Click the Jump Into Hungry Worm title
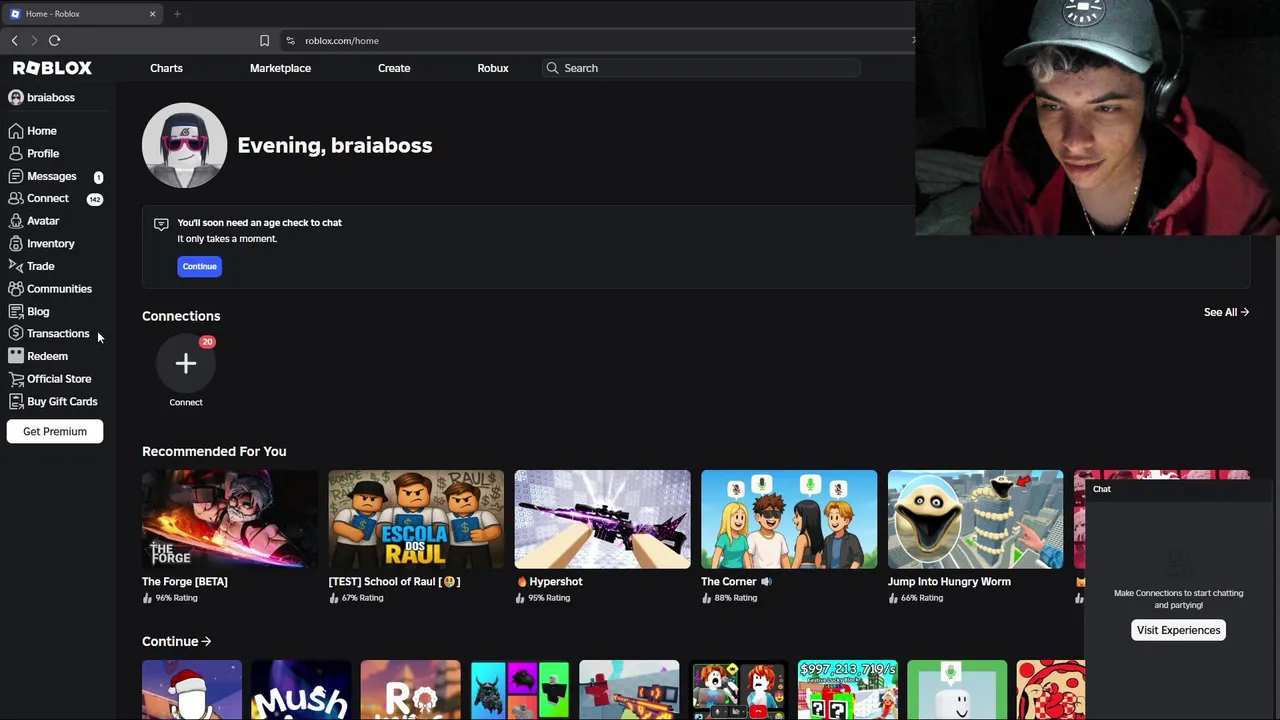1280x720 pixels. 949,582
